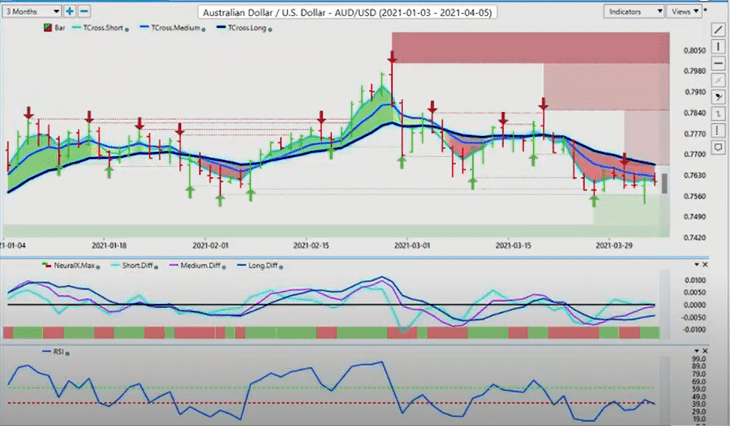Click the TCross.Medium legend label
This screenshot has height=426, width=730.
(x=175, y=28)
